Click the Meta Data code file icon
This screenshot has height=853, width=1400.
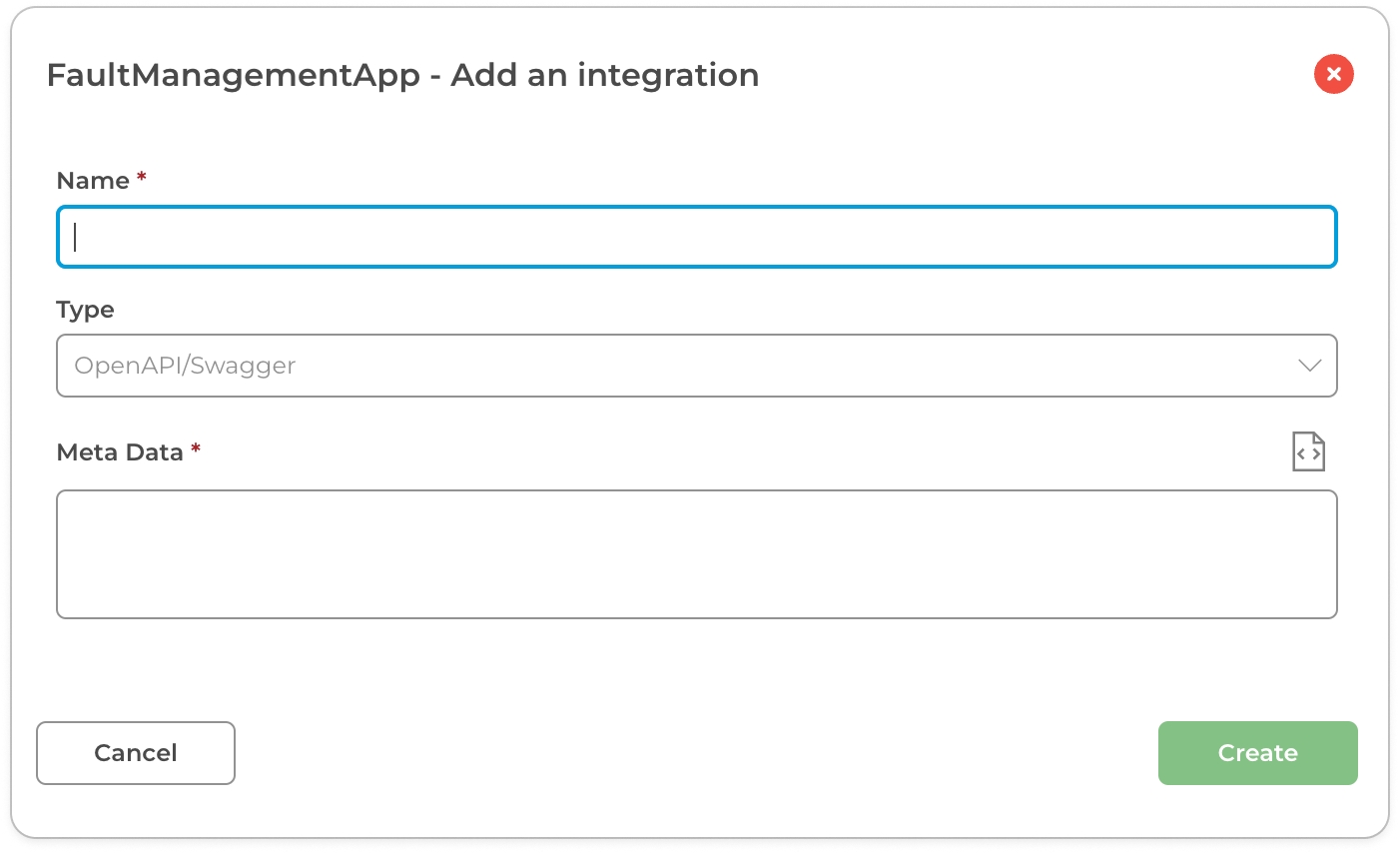point(1308,451)
